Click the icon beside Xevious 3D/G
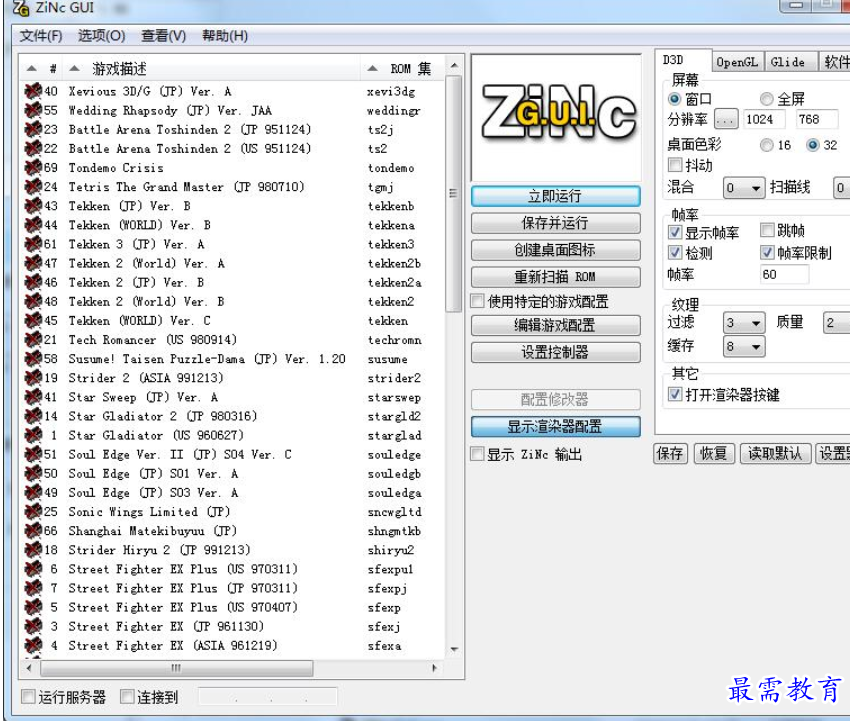 click(x=33, y=91)
